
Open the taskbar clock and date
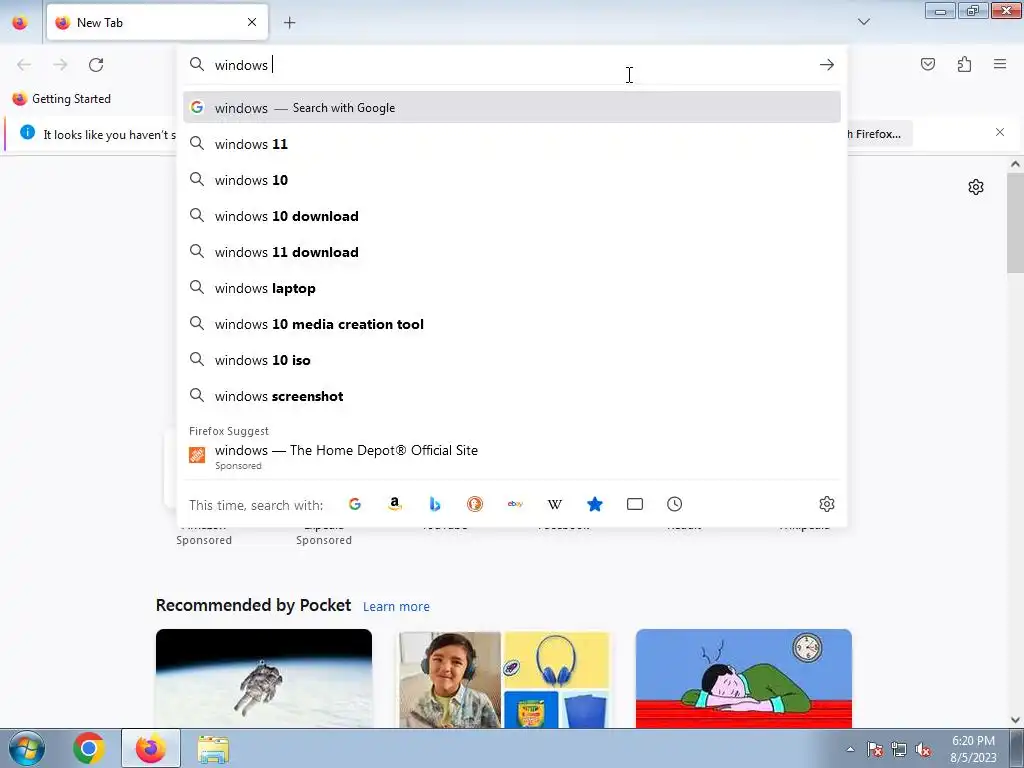(x=973, y=749)
